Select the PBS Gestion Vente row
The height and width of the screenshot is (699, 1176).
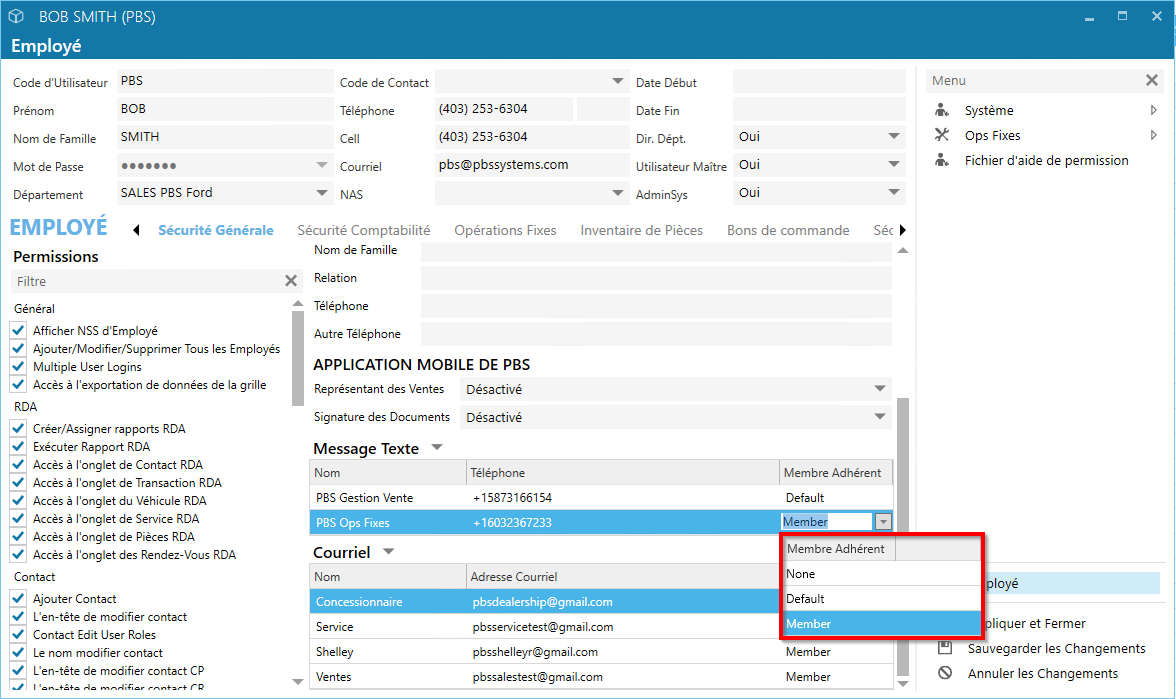coord(601,497)
